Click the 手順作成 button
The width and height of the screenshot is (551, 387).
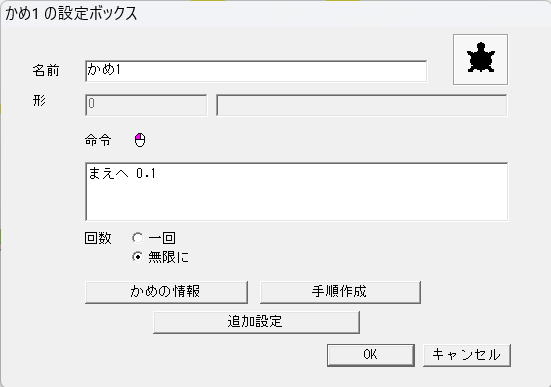pyautogui.click(x=340, y=292)
